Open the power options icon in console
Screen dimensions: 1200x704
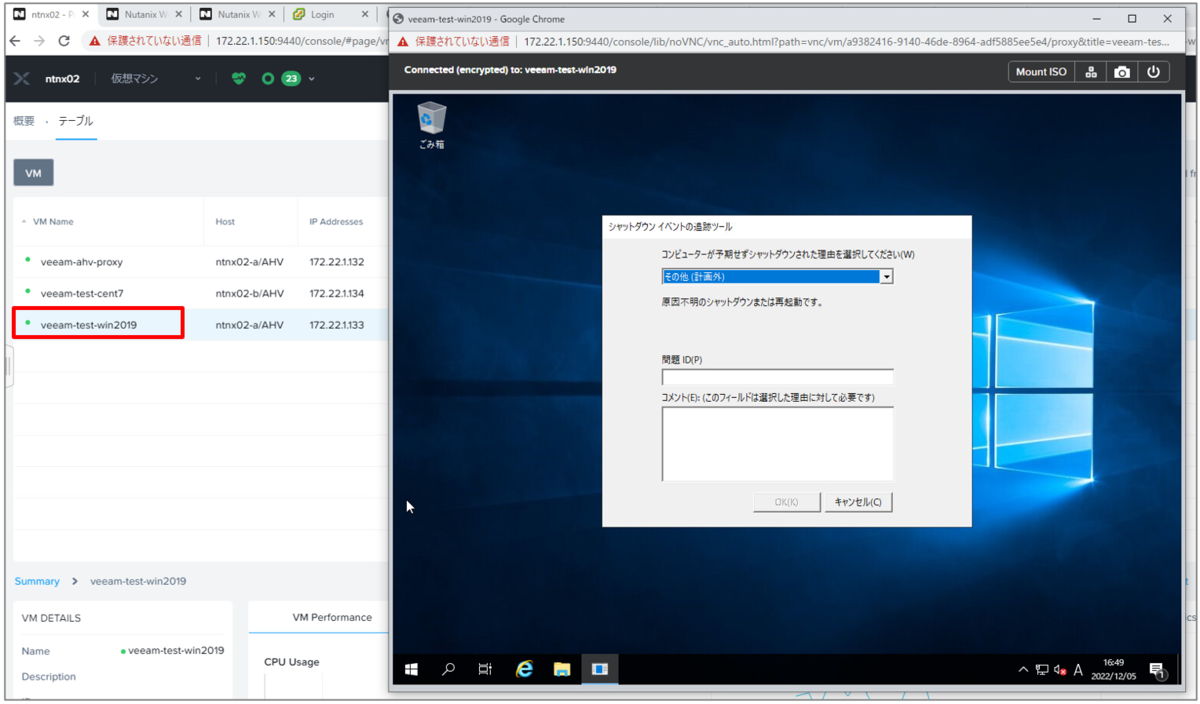(x=1153, y=72)
